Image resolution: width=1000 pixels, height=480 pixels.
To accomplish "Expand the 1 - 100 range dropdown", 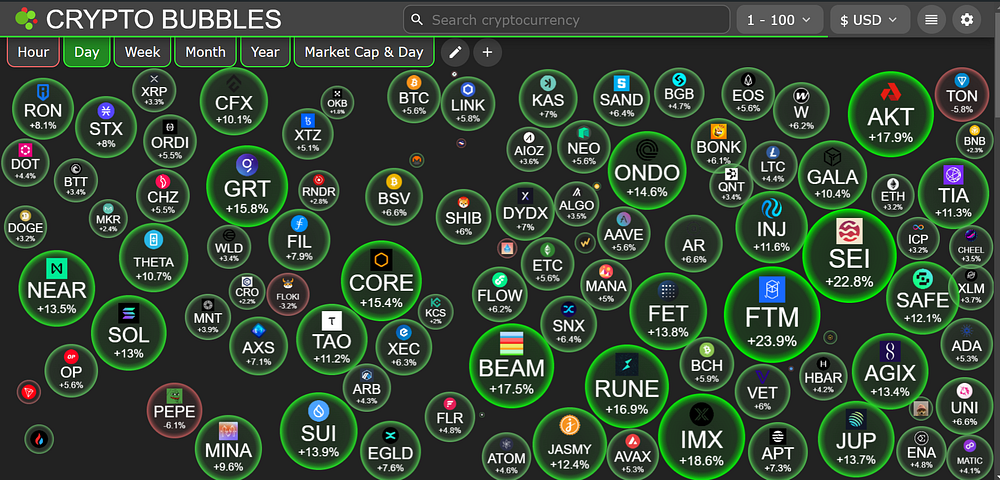I will (779, 20).
